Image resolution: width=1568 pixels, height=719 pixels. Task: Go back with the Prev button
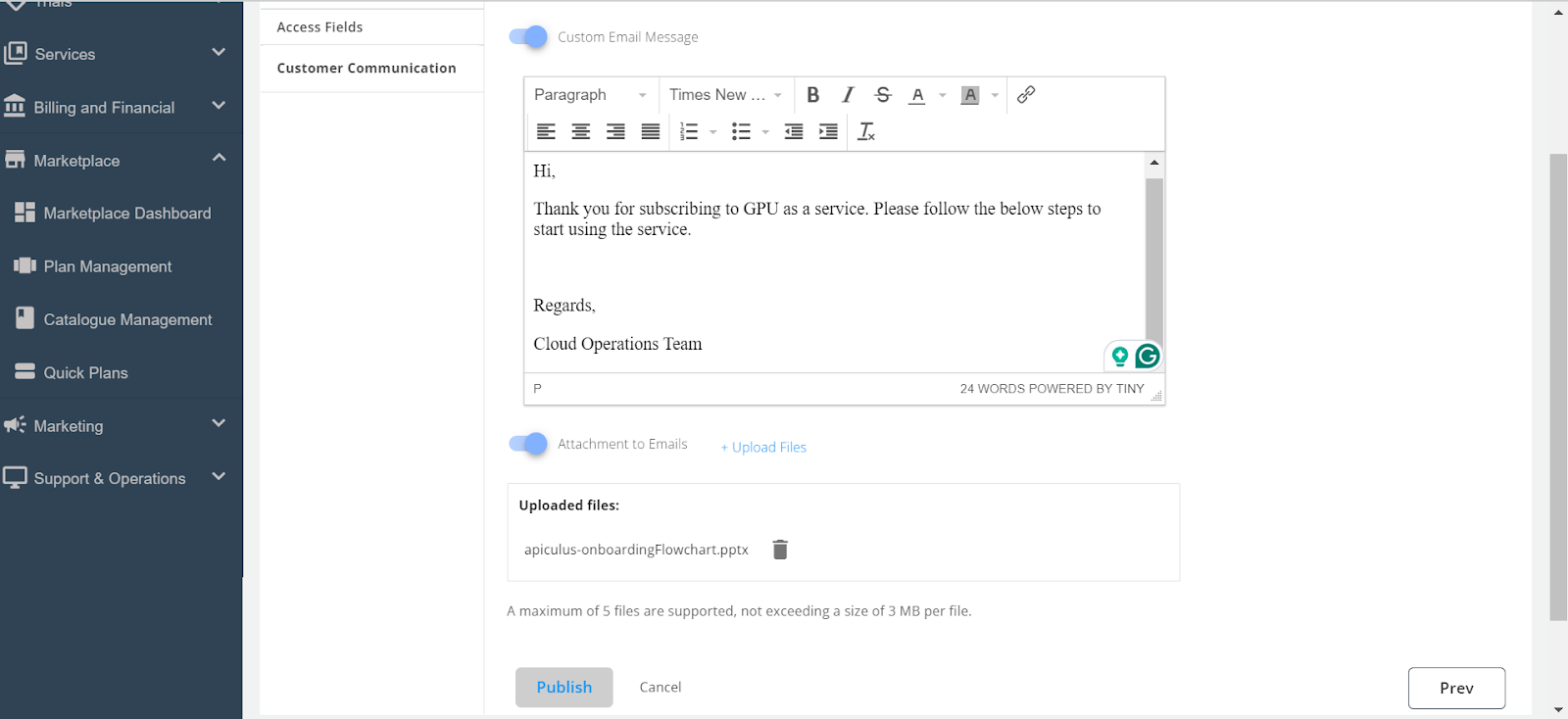pyautogui.click(x=1456, y=688)
